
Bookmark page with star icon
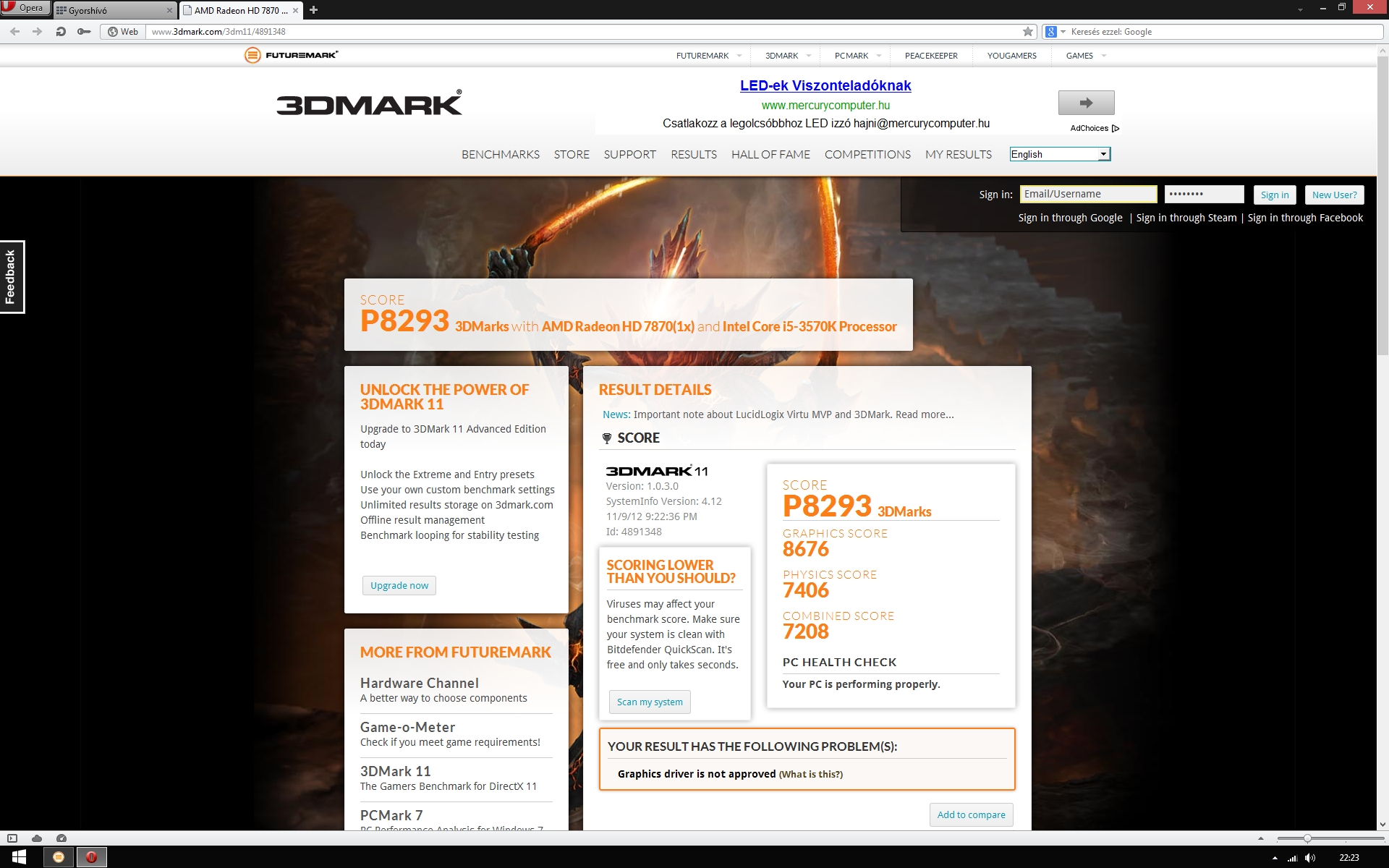click(1028, 32)
